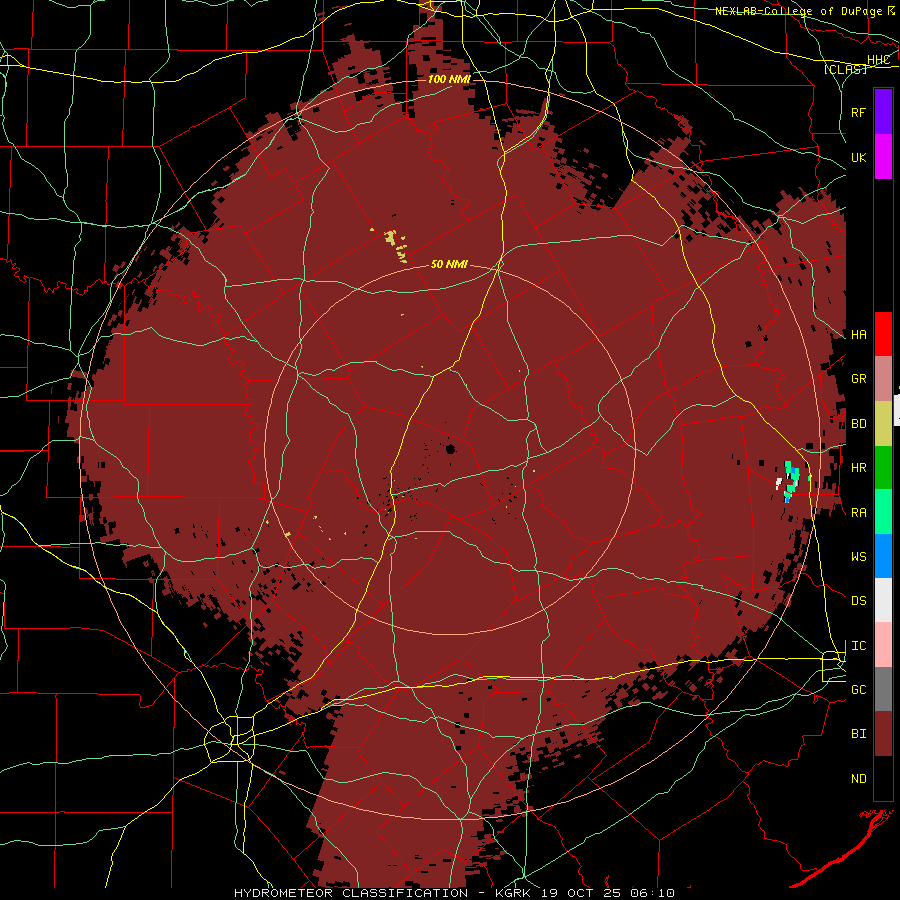900x900 pixels.
Task: Click the HYDROMETEOR CLASSIFICATION title text
Action: coord(351,893)
